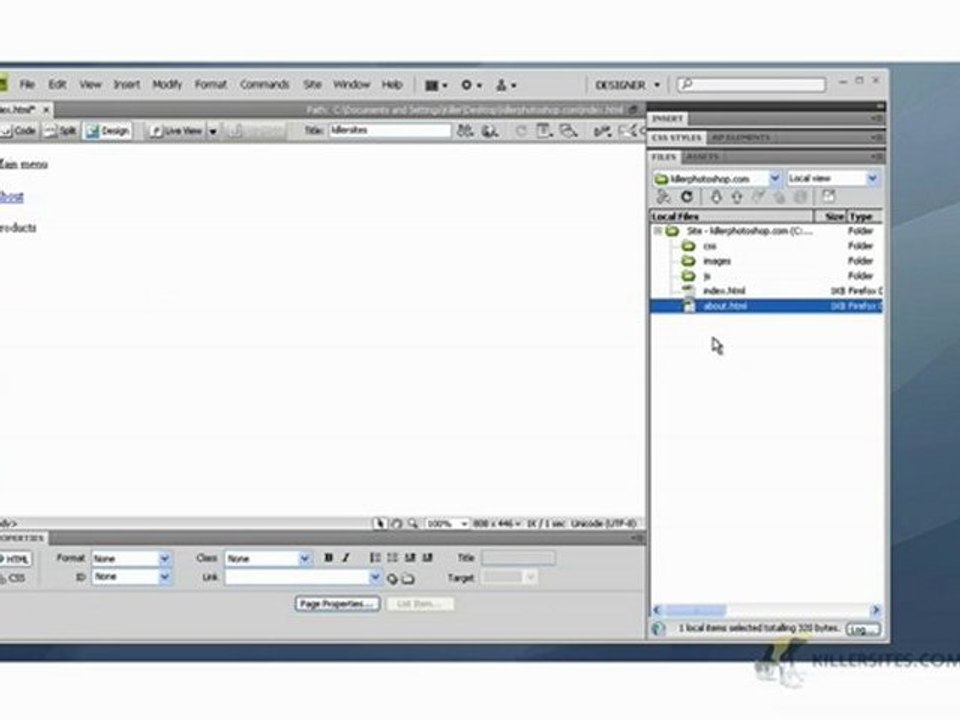Viewport: 960px width, 720px height.
Task: Click the Put Files up-arrow icon
Action: coord(737,197)
